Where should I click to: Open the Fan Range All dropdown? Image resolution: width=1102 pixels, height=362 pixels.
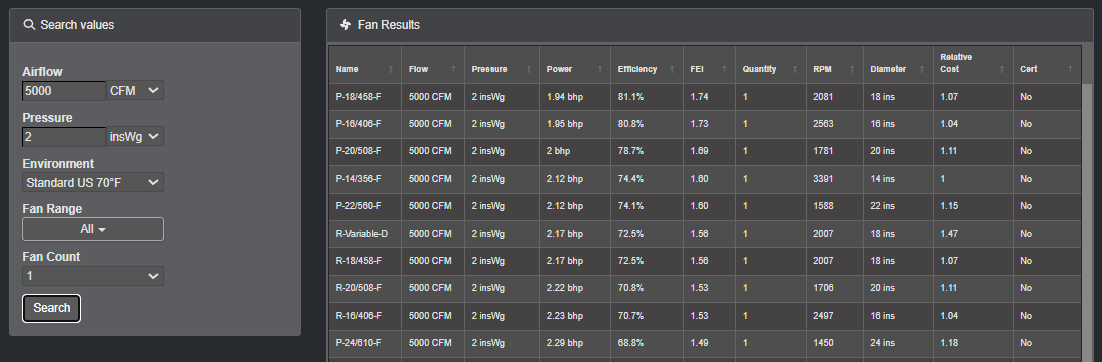coord(93,229)
